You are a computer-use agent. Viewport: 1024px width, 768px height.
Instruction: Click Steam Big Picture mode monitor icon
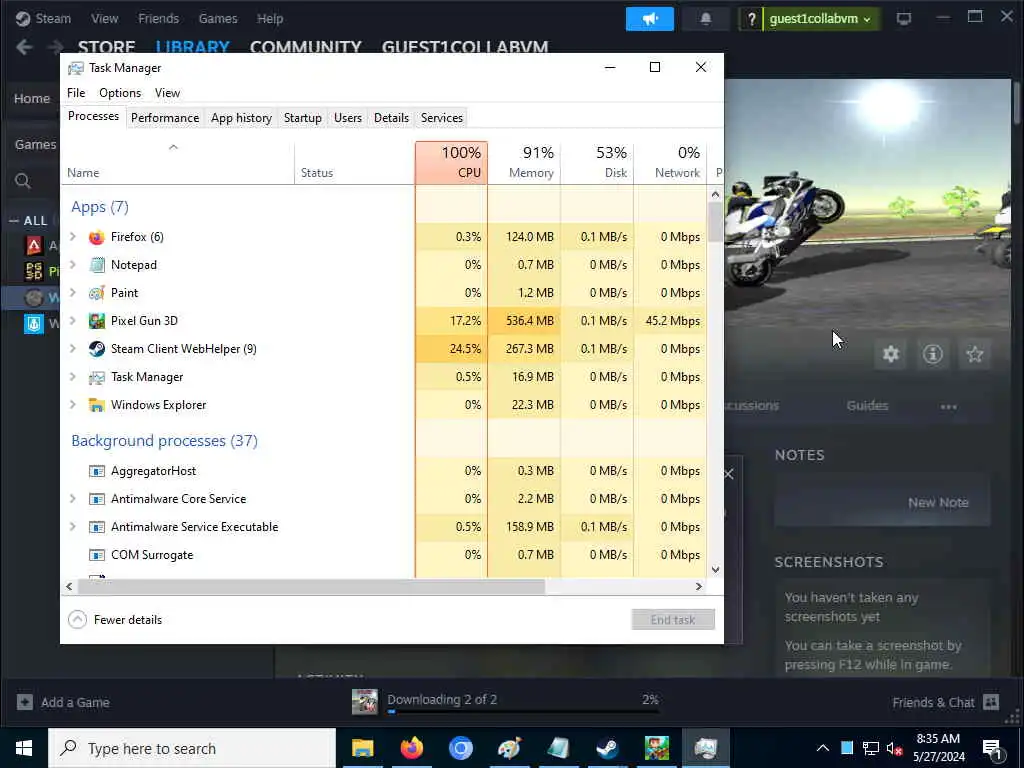(904, 19)
